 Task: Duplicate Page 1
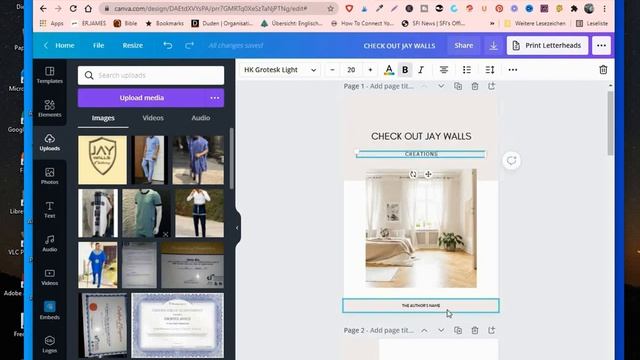(458, 86)
